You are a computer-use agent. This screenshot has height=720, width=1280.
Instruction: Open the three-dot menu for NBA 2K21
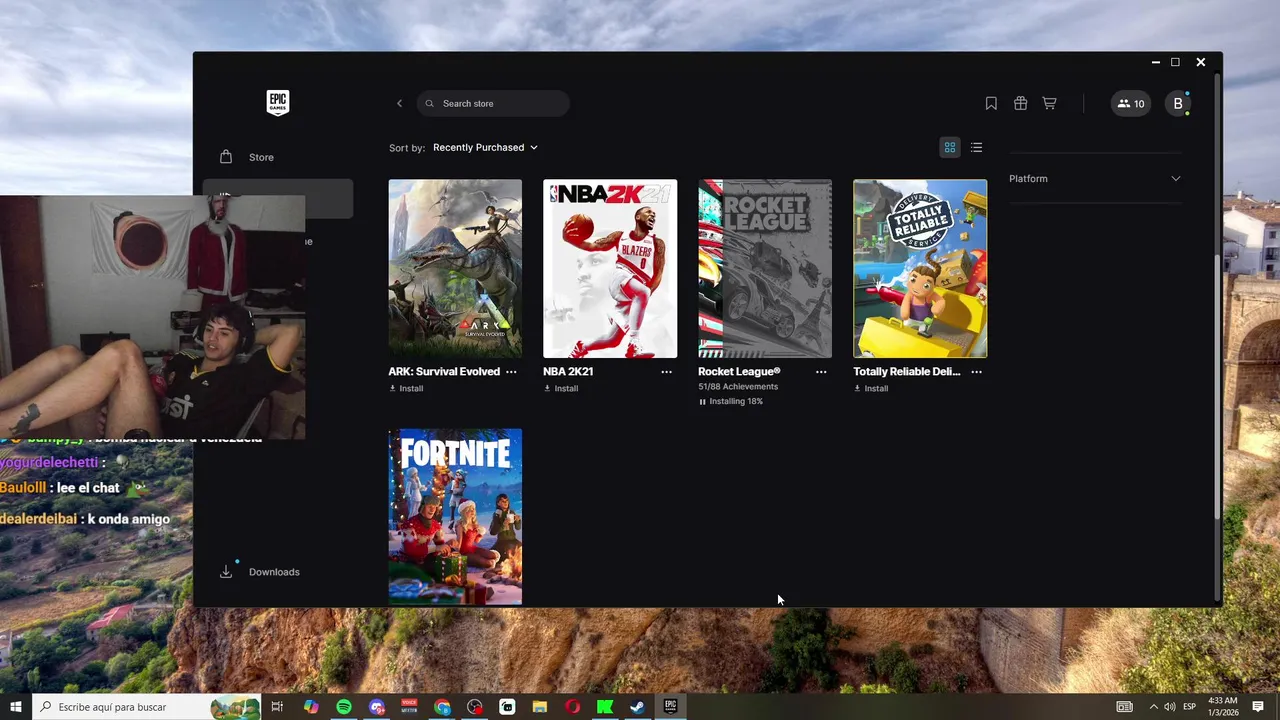(666, 371)
